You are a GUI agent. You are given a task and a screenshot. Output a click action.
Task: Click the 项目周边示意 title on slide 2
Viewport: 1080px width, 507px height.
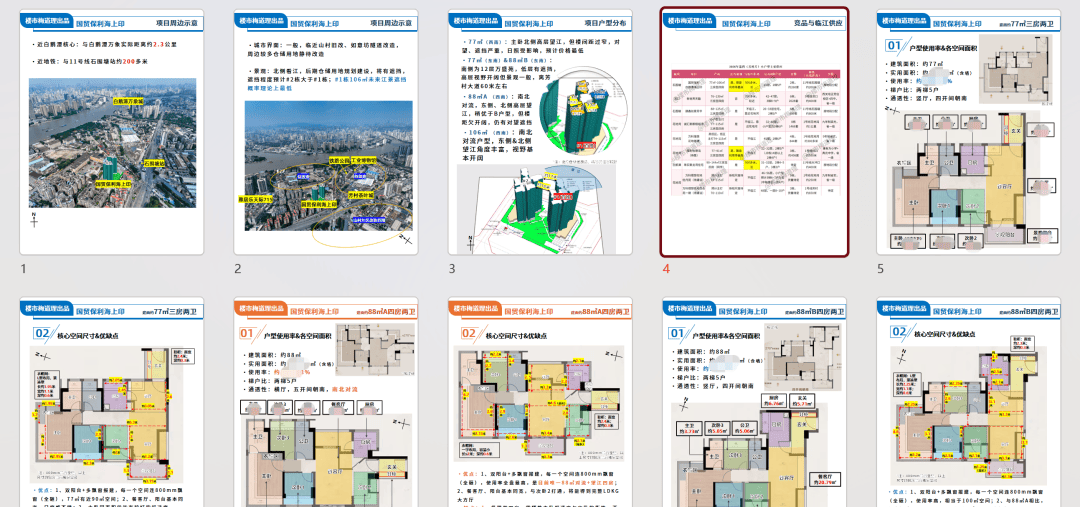coord(391,21)
